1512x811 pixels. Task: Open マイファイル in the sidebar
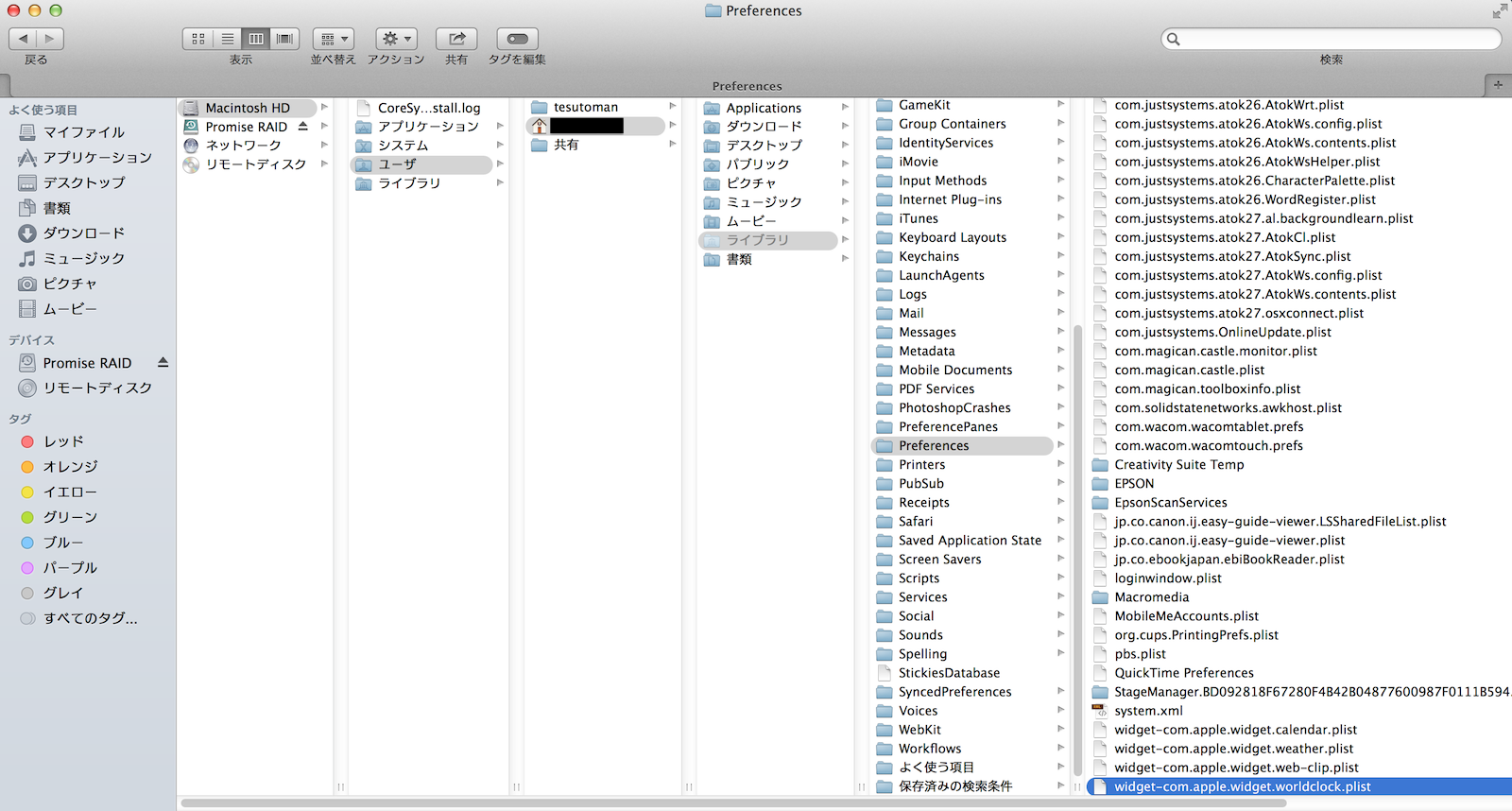pyautogui.click(x=85, y=132)
